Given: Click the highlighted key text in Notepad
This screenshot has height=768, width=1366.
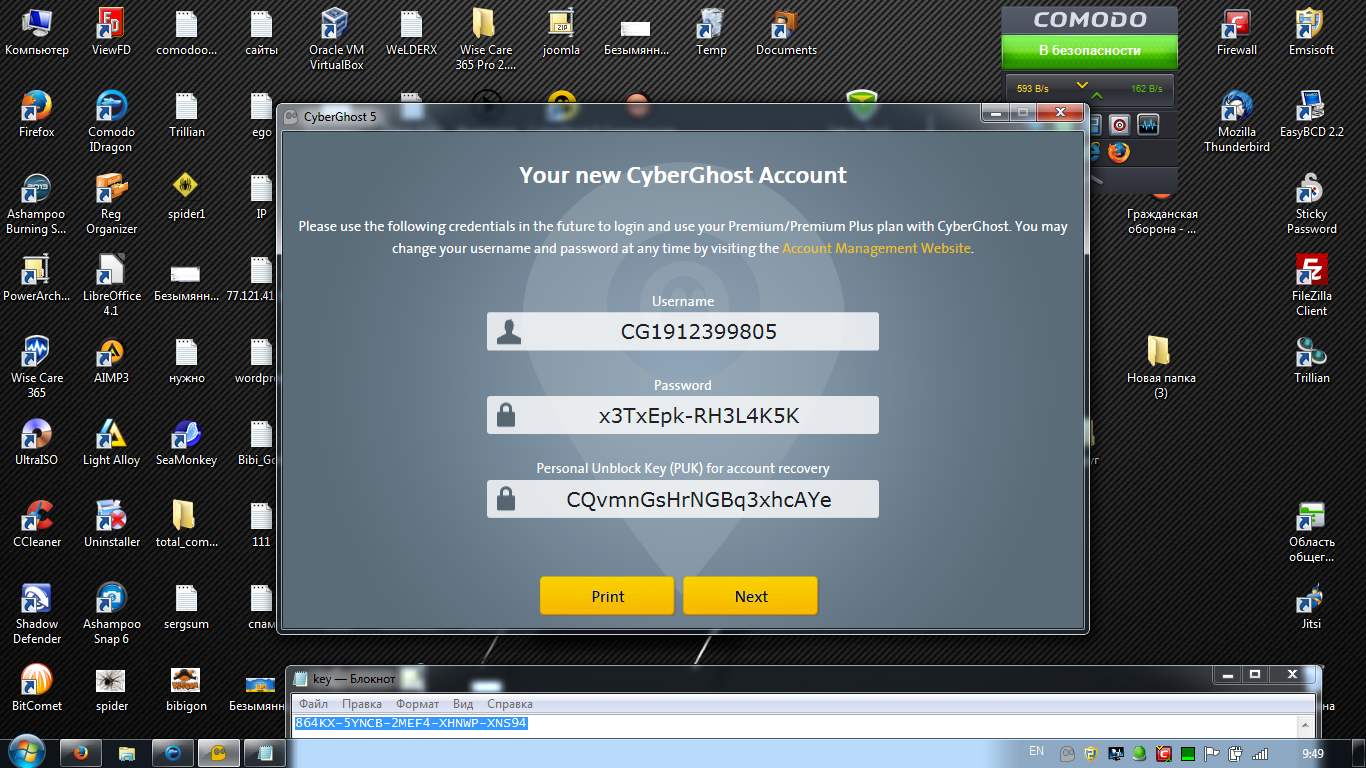Looking at the screenshot, I should 411,723.
